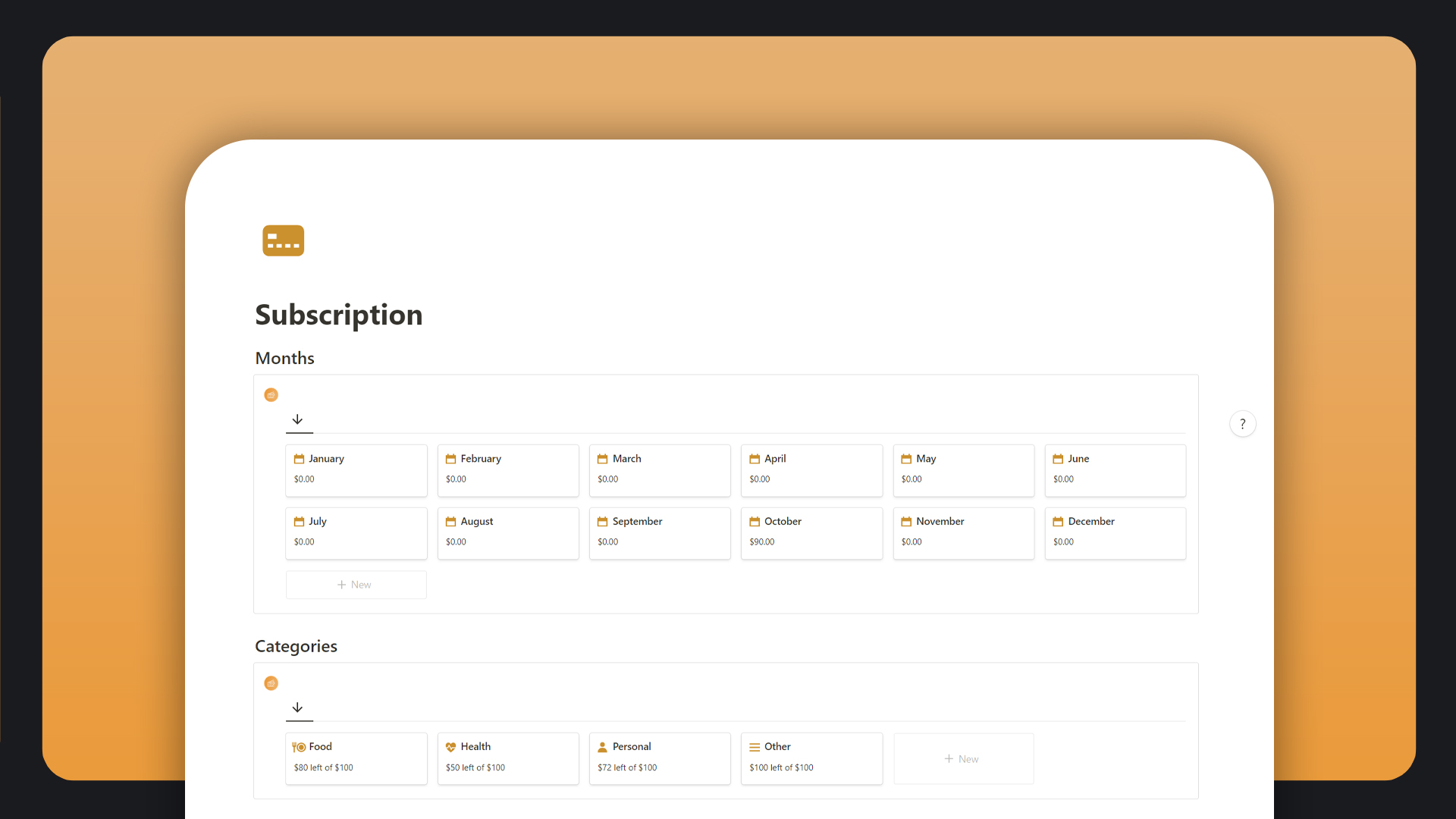This screenshot has width=1456, height=819.
Task: Open the March month card
Action: [659, 469]
